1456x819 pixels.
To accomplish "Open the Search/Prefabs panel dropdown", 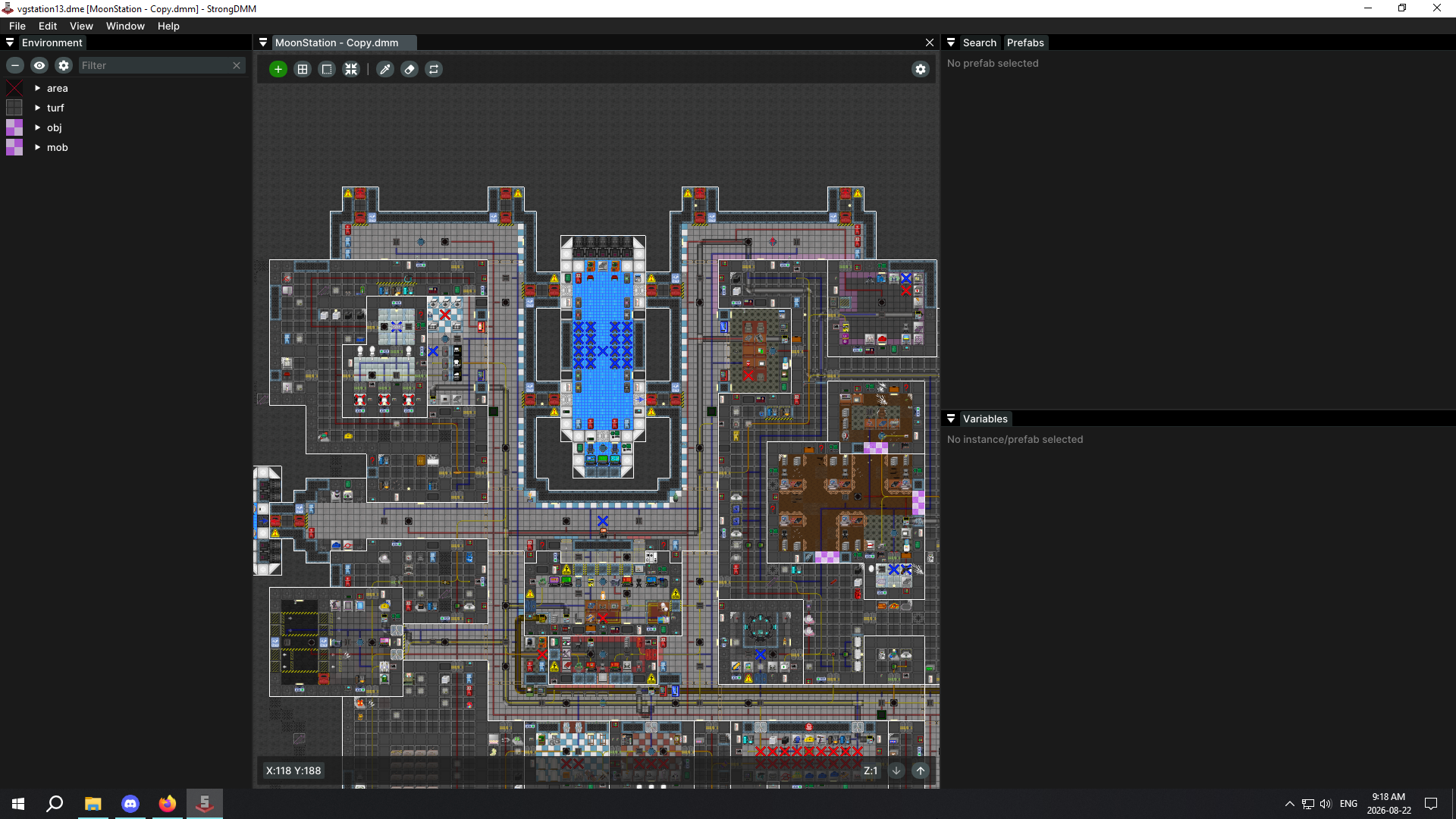I will pos(951,42).
